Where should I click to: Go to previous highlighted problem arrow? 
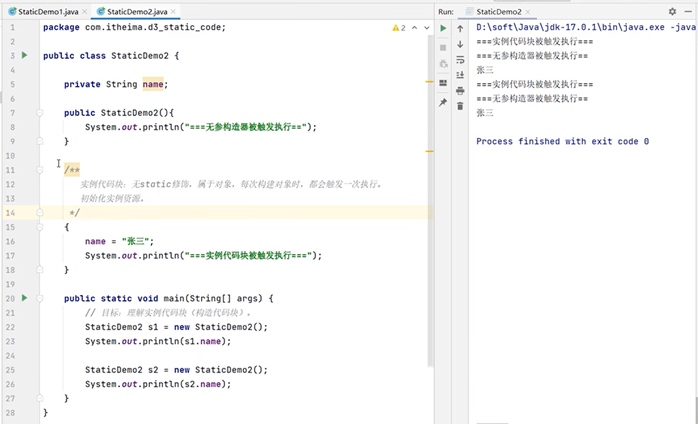[x=414, y=28]
